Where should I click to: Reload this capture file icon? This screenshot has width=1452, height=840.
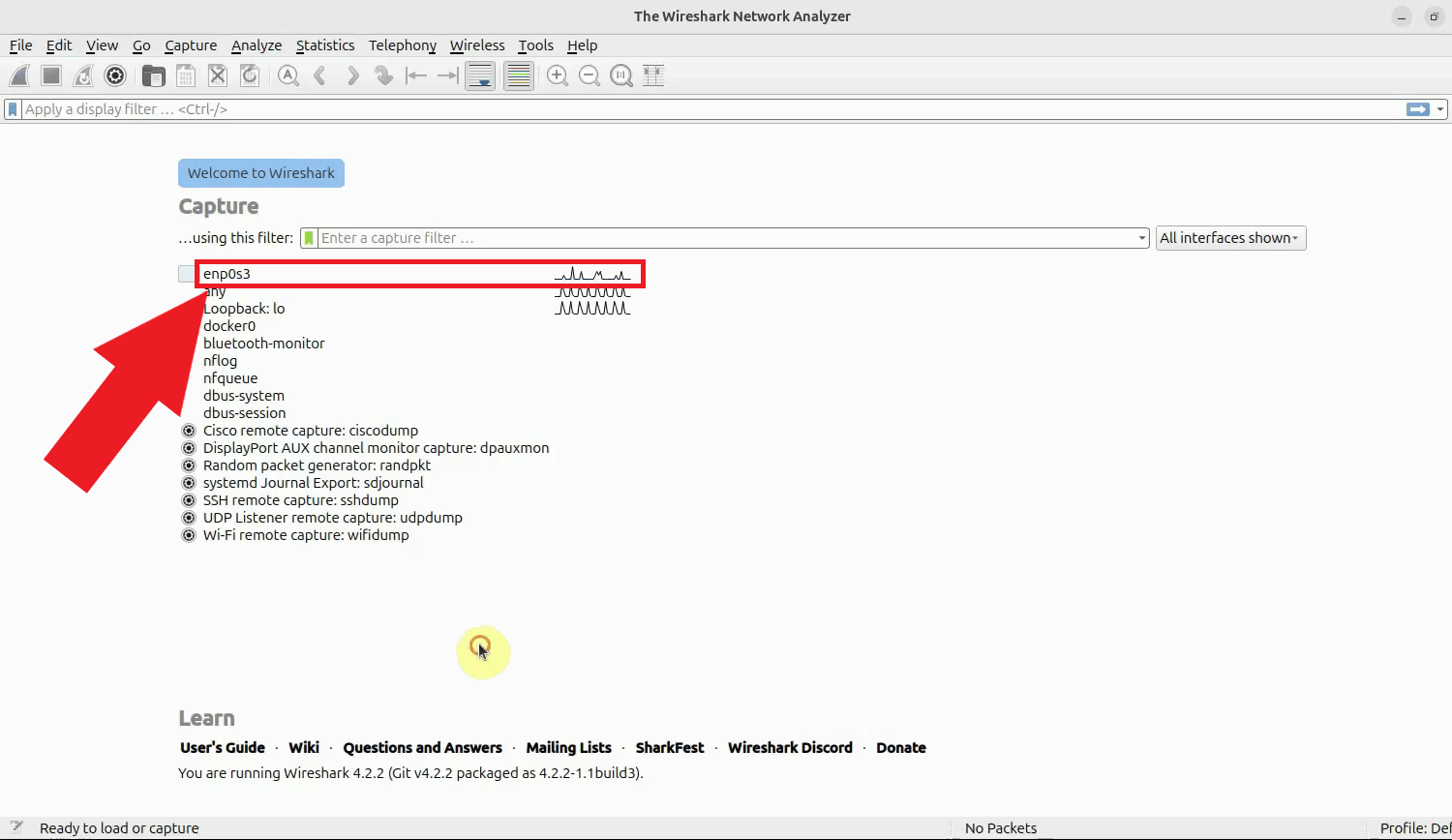click(250, 75)
